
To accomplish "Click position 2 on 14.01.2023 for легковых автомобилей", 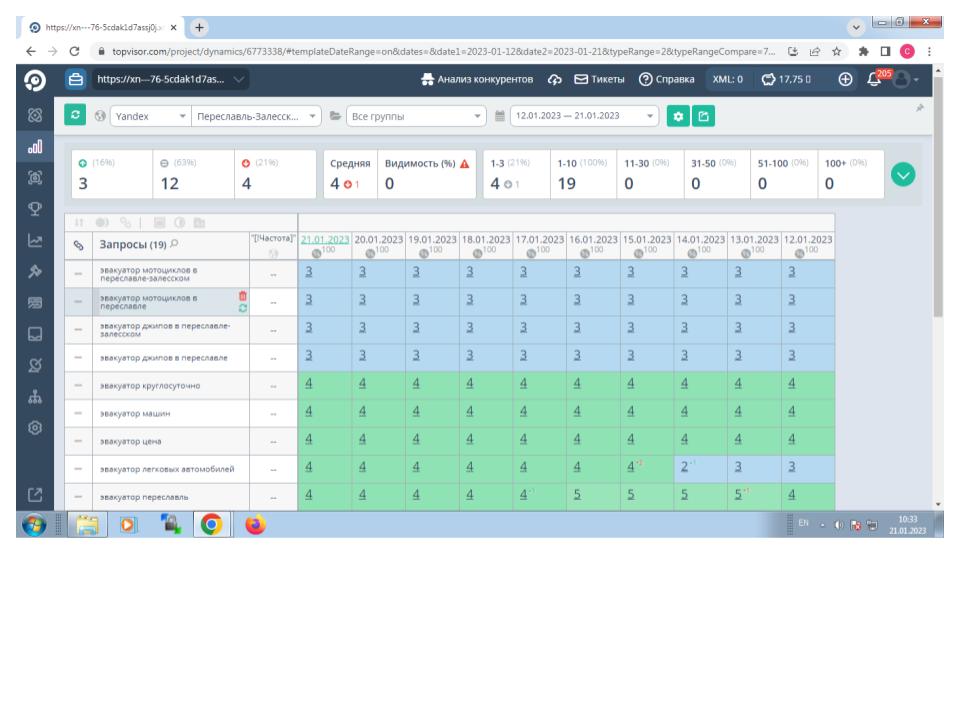I will click(684, 467).
